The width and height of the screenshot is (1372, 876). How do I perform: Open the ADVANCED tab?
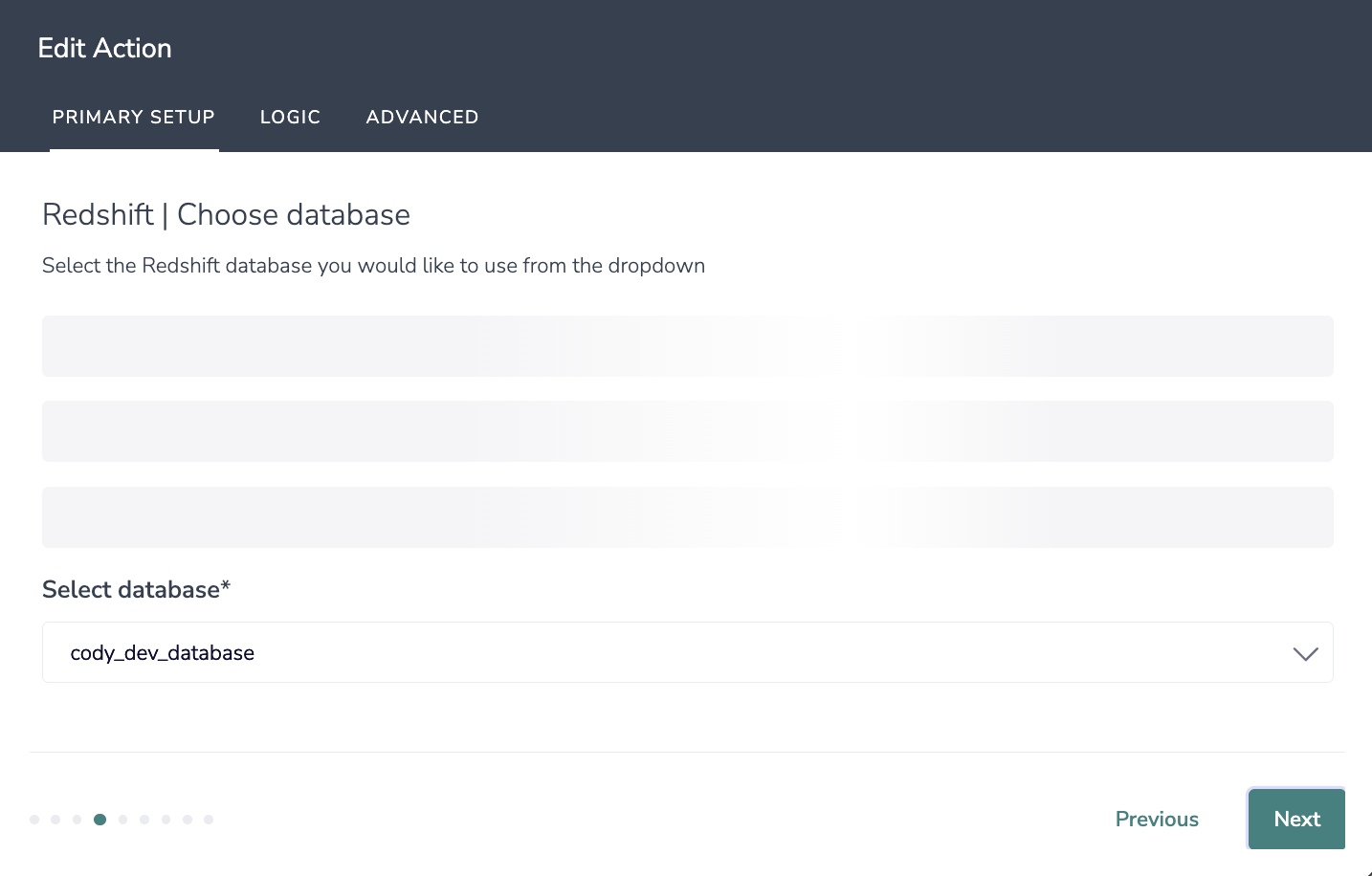(422, 117)
